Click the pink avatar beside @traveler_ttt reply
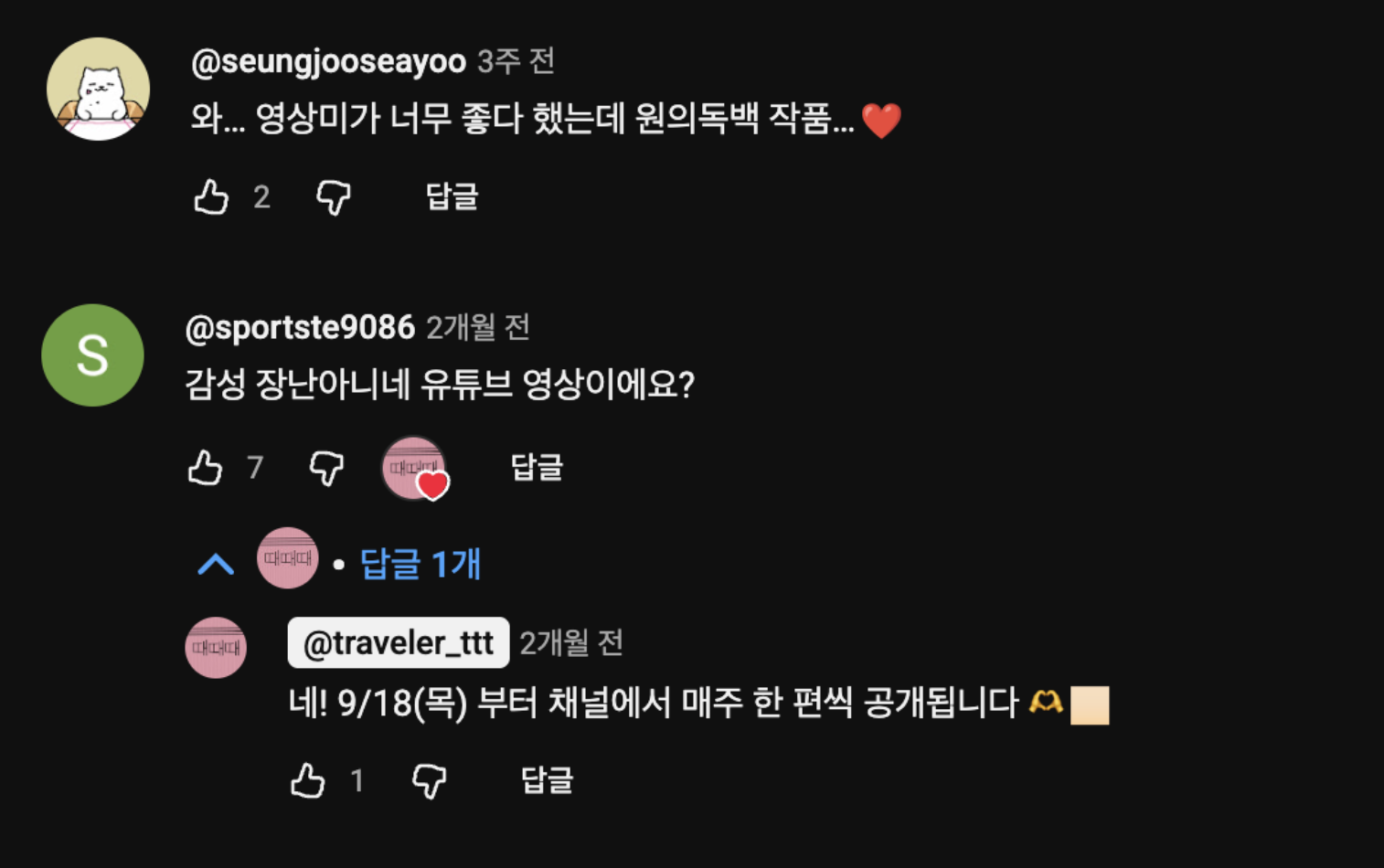Image resolution: width=1384 pixels, height=868 pixels. [x=216, y=648]
